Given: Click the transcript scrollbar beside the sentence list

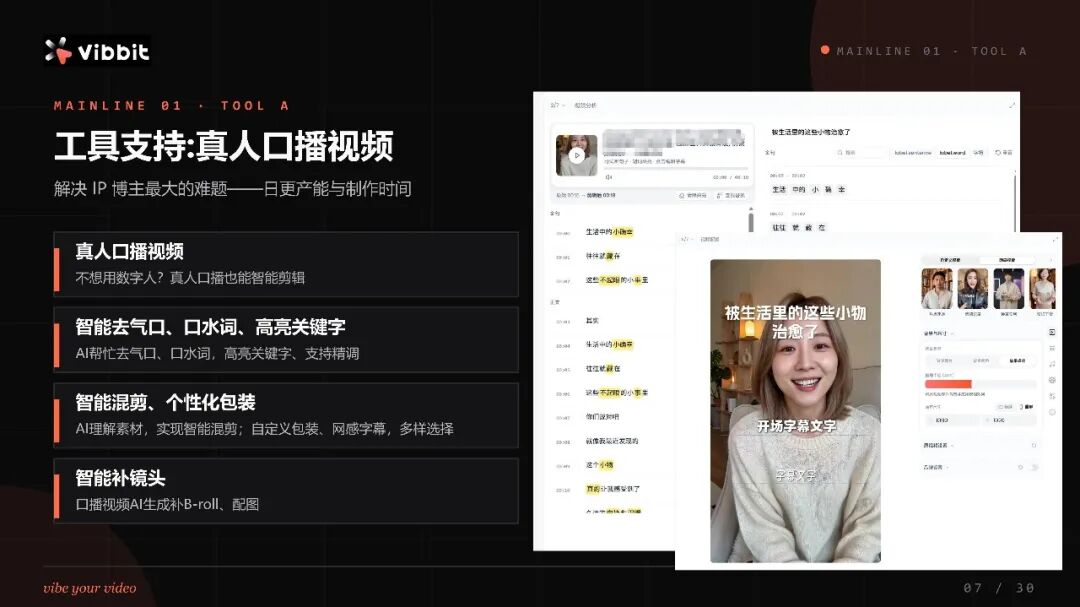Looking at the screenshot, I should pos(750,222).
